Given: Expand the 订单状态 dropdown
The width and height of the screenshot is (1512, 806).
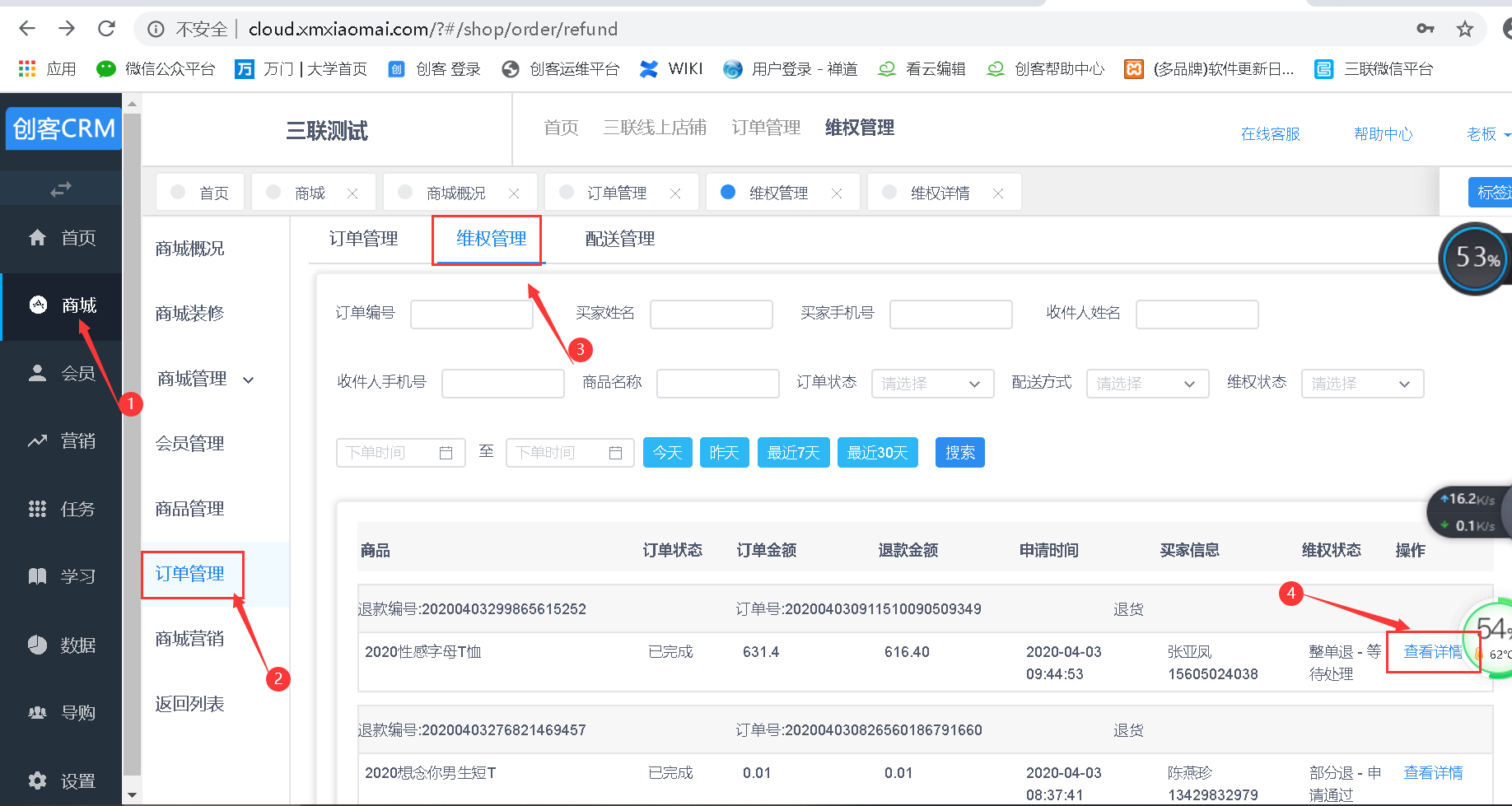Looking at the screenshot, I should point(932,384).
